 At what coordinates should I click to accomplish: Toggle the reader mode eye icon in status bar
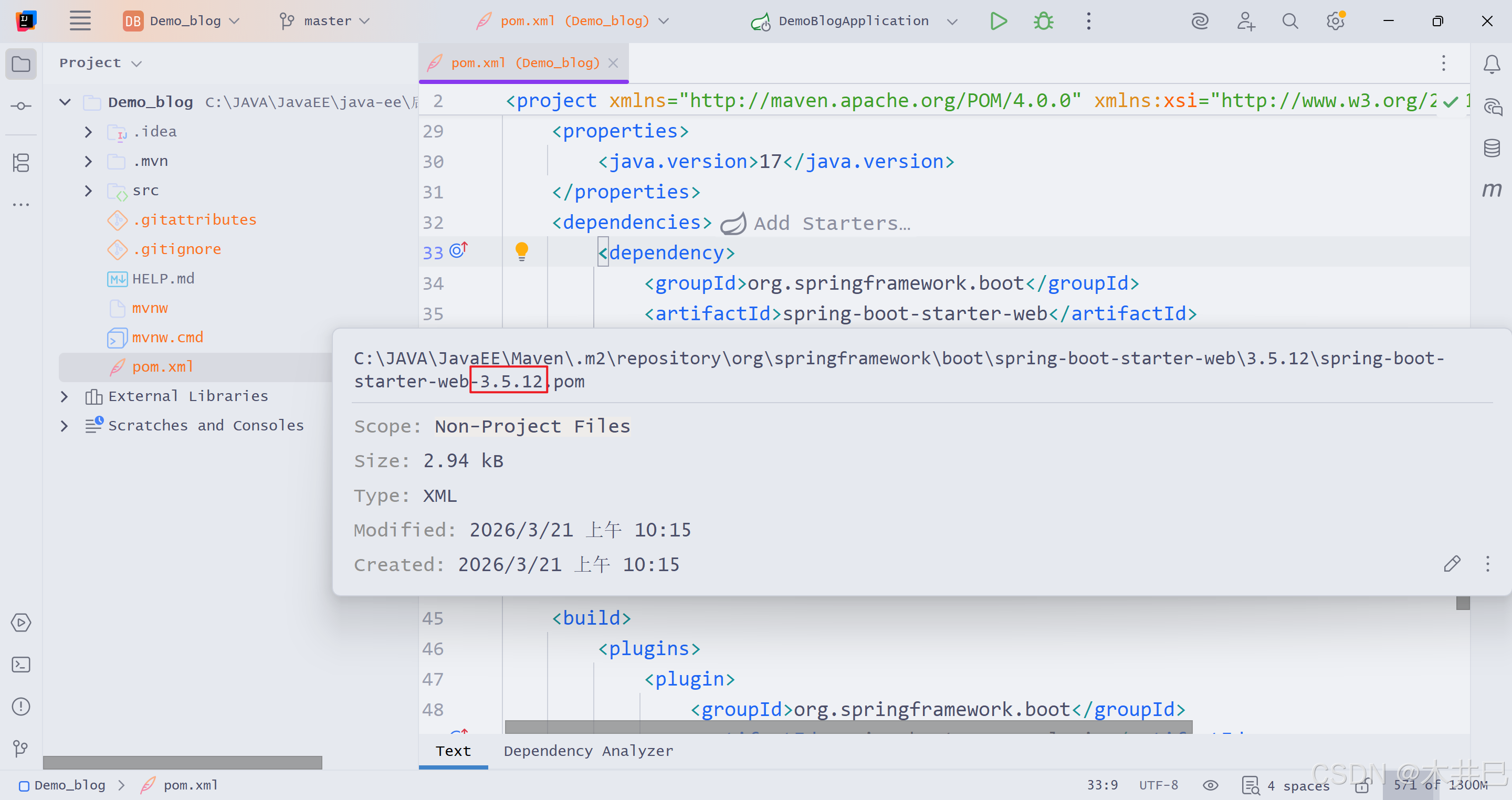(1210, 785)
